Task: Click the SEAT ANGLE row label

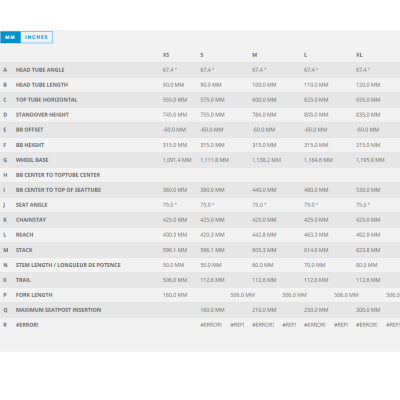Action: (x=32, y=205)
